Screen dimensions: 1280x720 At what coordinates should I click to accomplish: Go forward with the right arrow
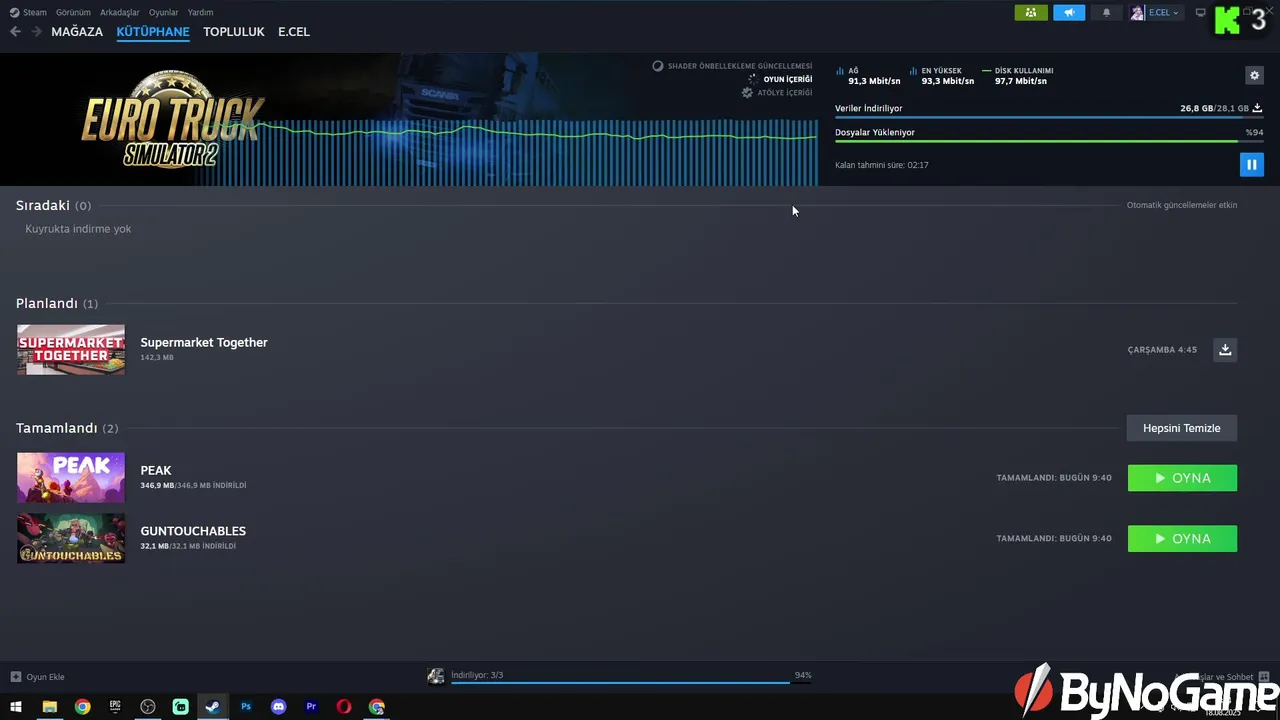click(36, 32)
